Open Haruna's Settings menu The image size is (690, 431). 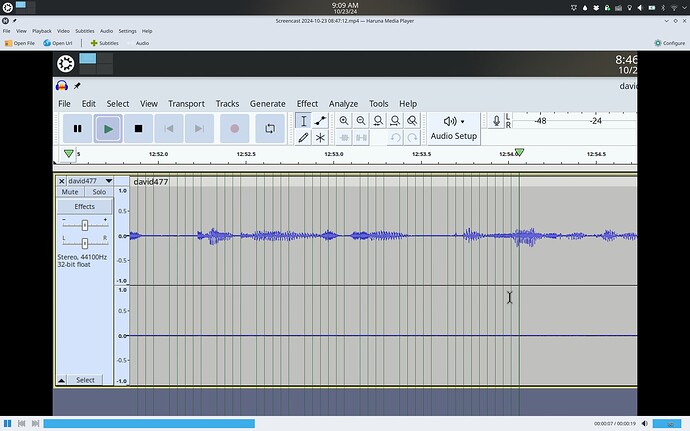127,31
